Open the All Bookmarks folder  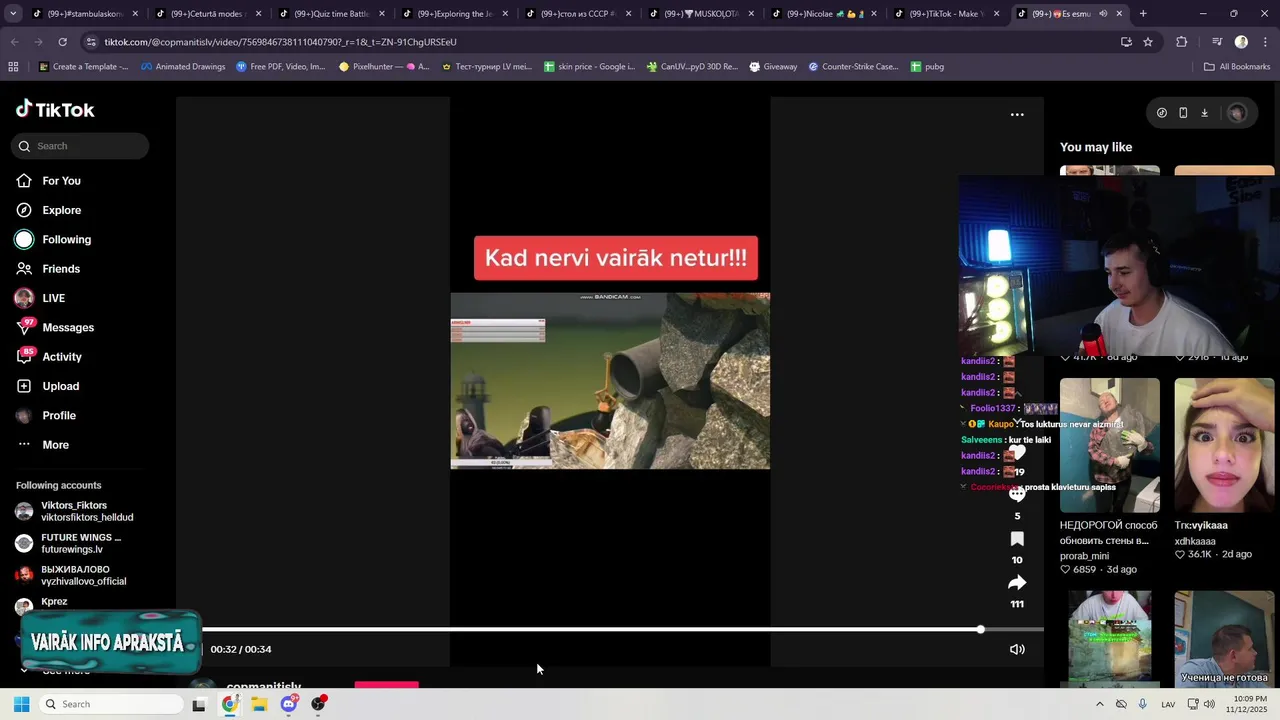click(1237, 67)
